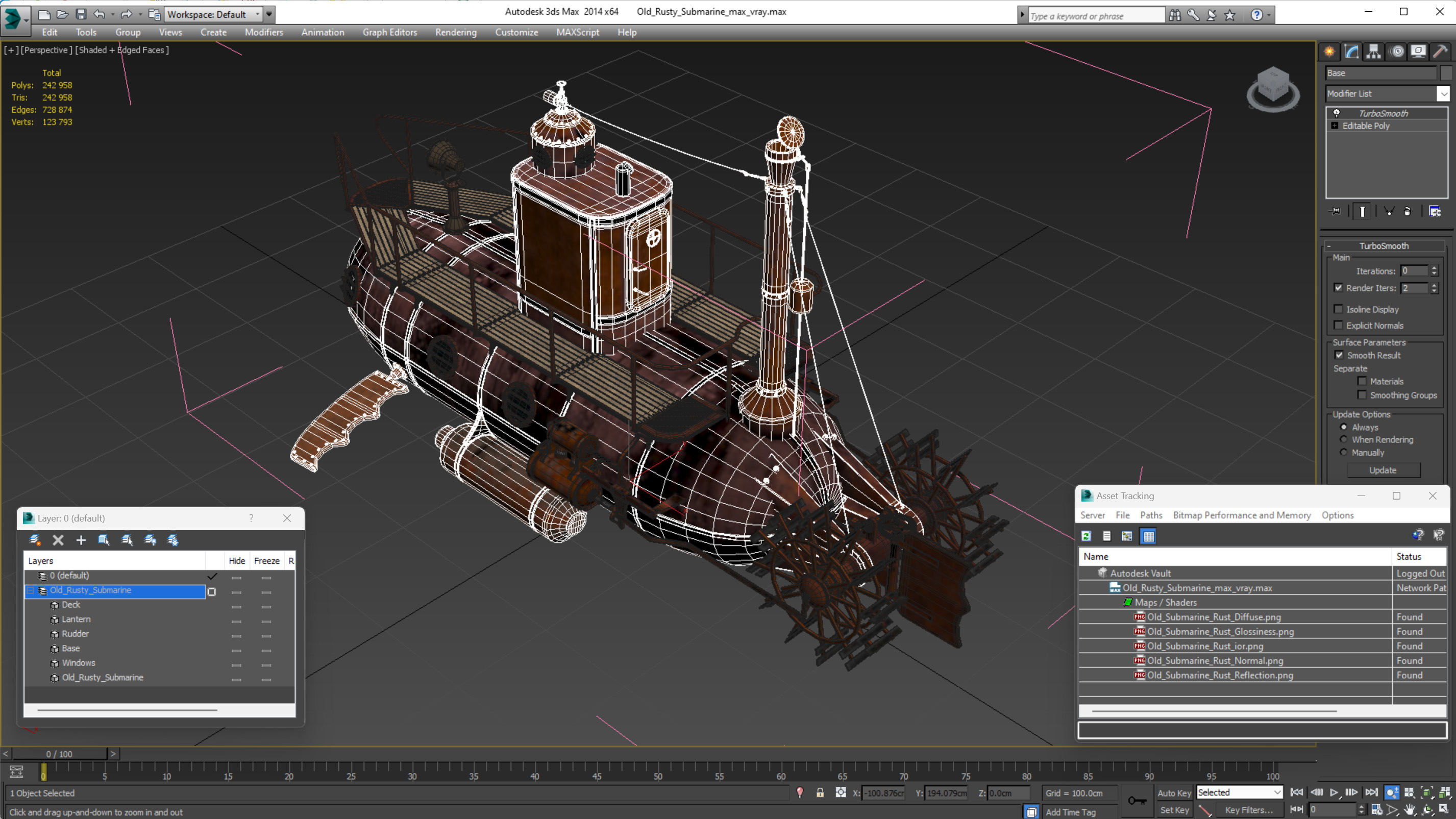
Task: Select Table View icon in Asset Tracking
Action: 1149,536
